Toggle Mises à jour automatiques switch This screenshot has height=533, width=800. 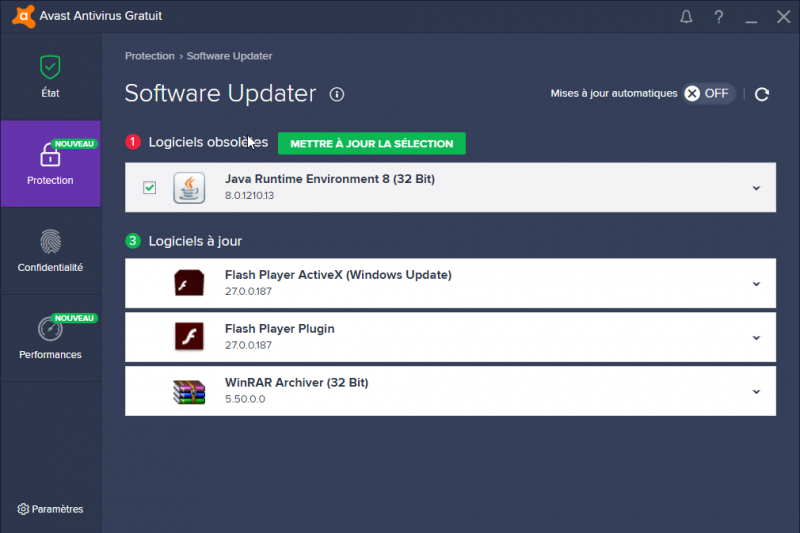coord(708,93)
